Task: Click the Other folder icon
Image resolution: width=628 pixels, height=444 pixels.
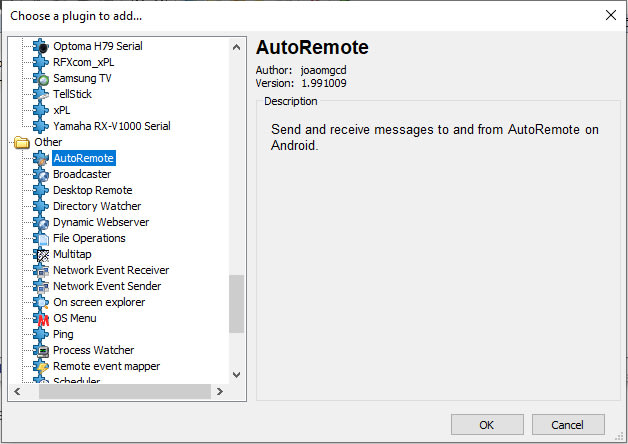Action: click(22, 142)
